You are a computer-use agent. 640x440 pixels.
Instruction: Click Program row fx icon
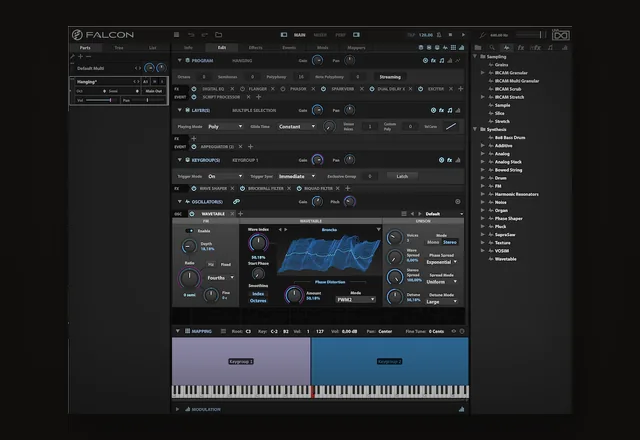(433, 60)
